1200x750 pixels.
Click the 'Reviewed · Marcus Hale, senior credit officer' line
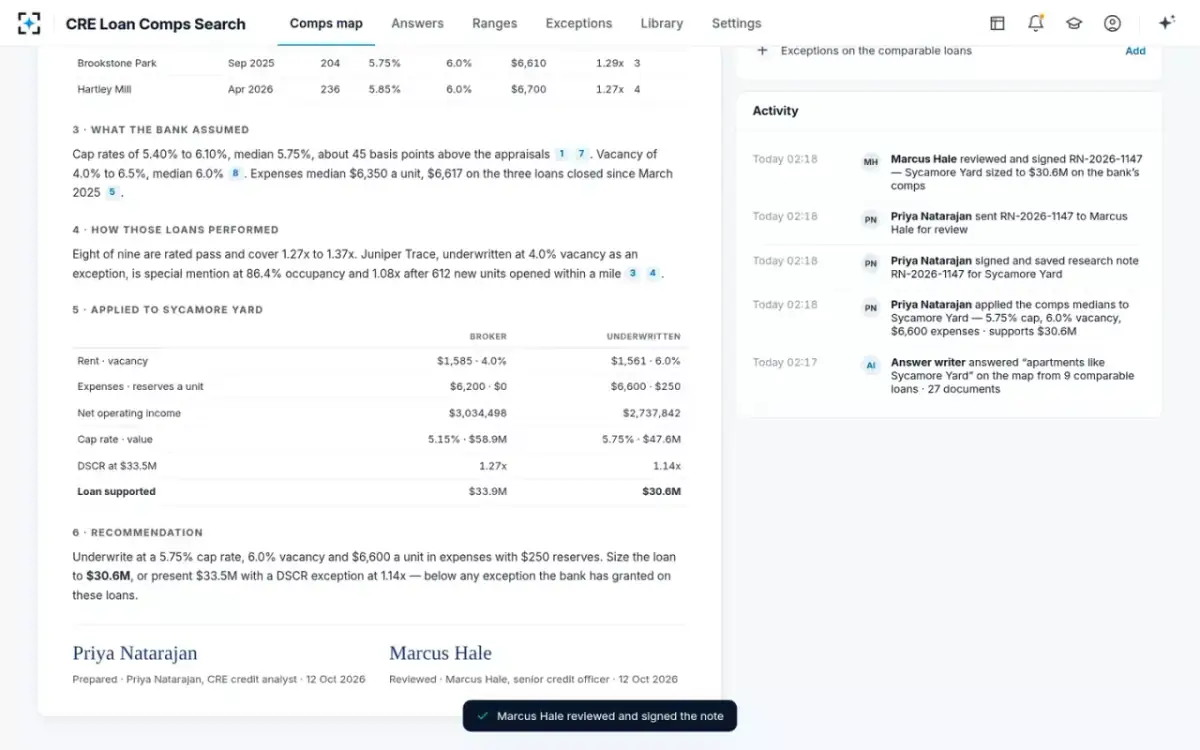pos(533,680)
